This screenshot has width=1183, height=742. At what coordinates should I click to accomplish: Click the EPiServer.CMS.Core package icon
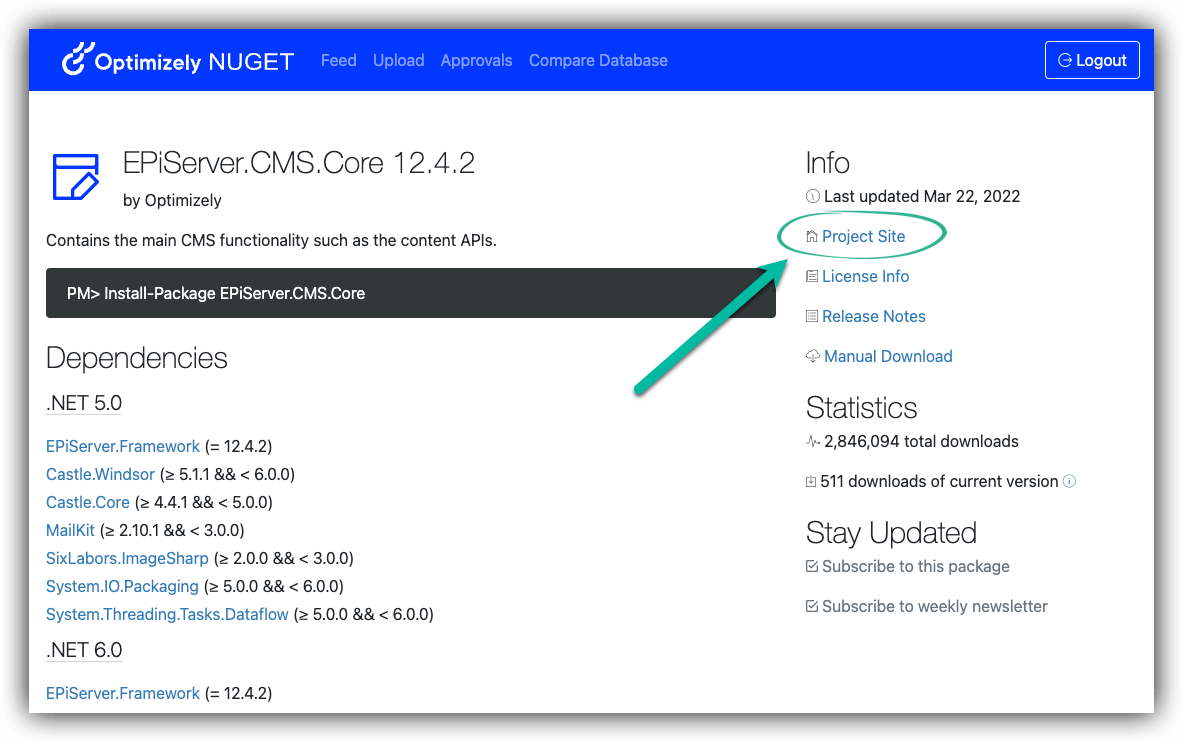tap(75, 177)
